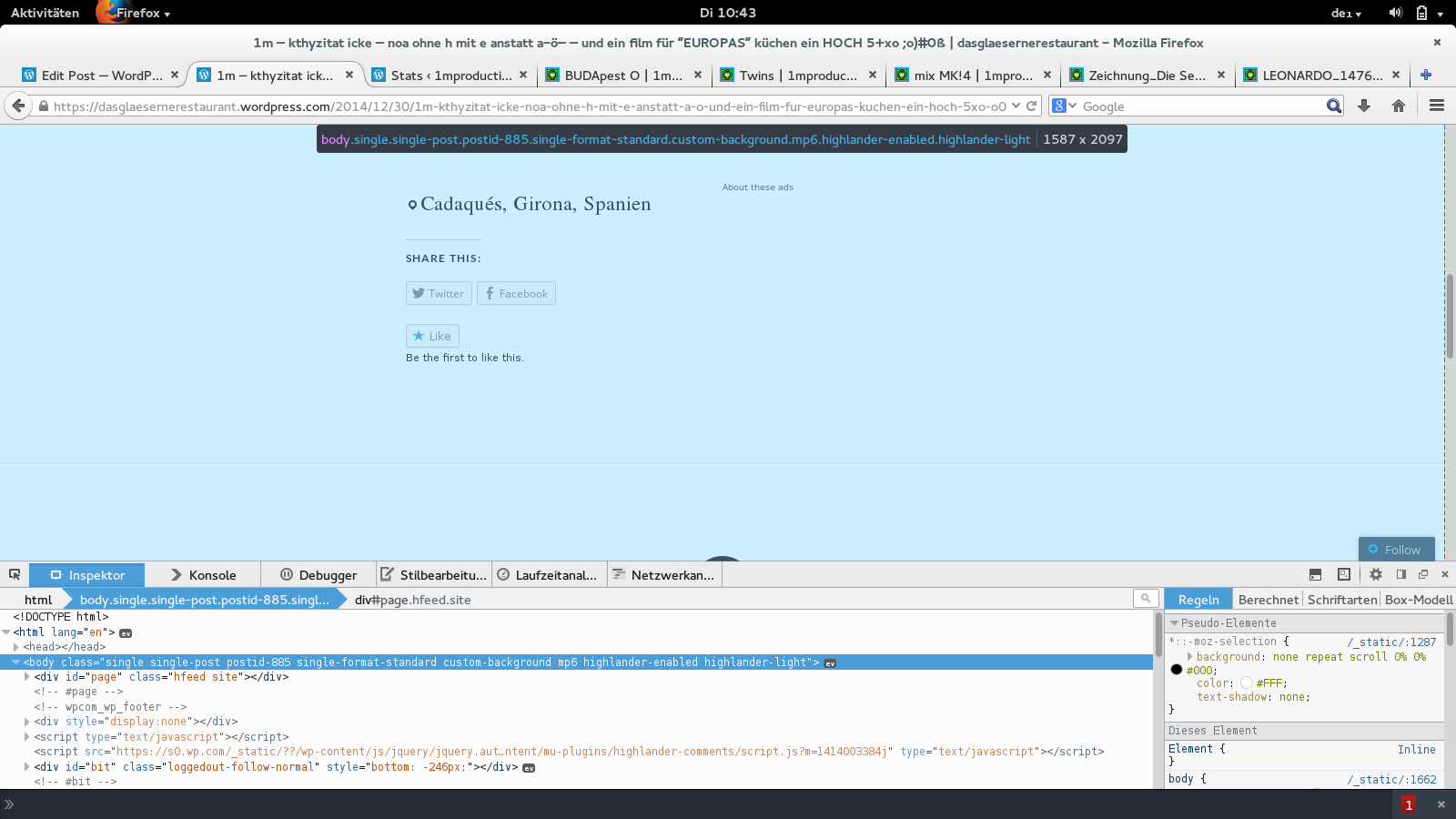Open the Firefox hamburger menu

tap(1437, 106)
